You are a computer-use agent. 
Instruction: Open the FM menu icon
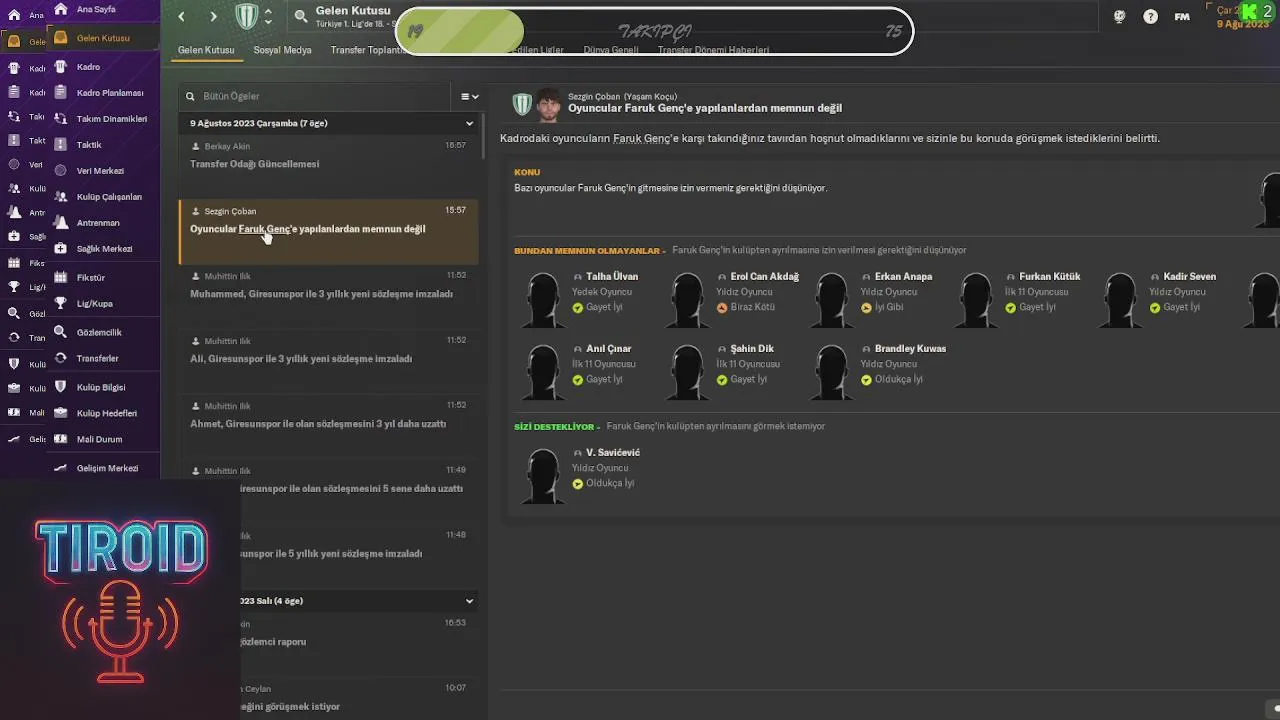1182,16
